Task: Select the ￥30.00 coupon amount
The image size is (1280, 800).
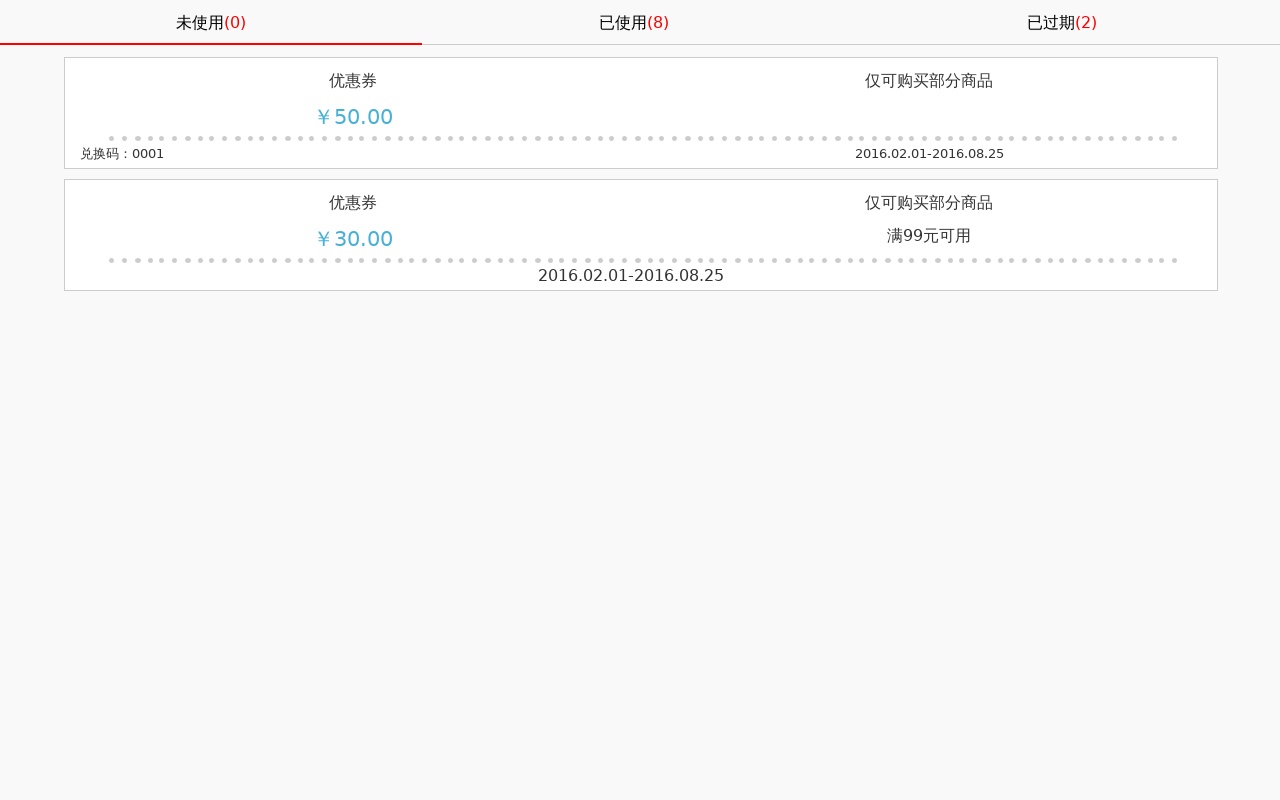Action: click(x=354, y=239)
